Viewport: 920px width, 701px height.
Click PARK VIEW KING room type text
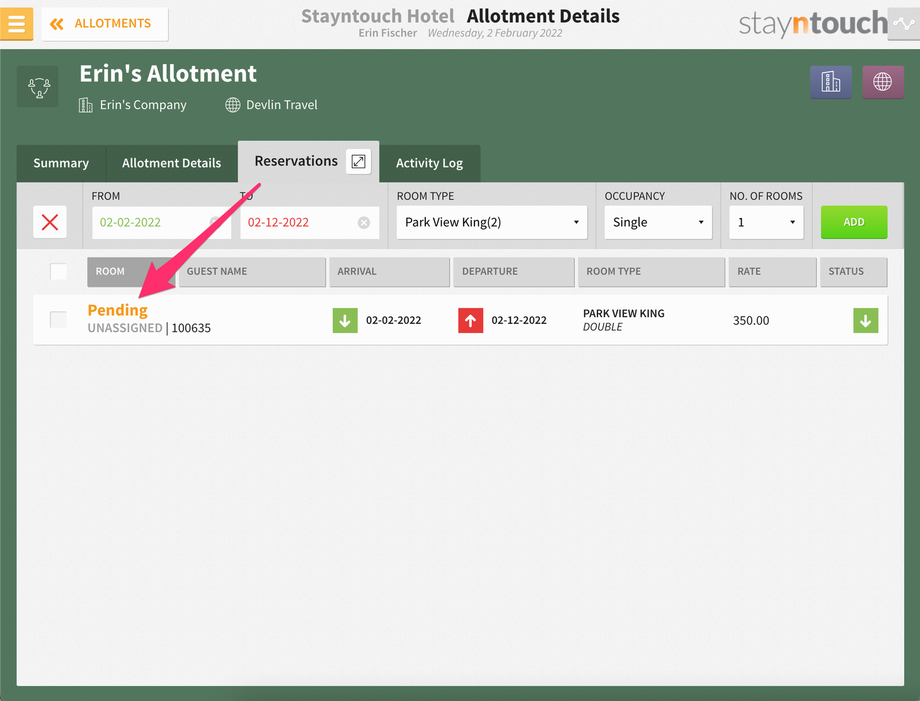click(624, 313)
